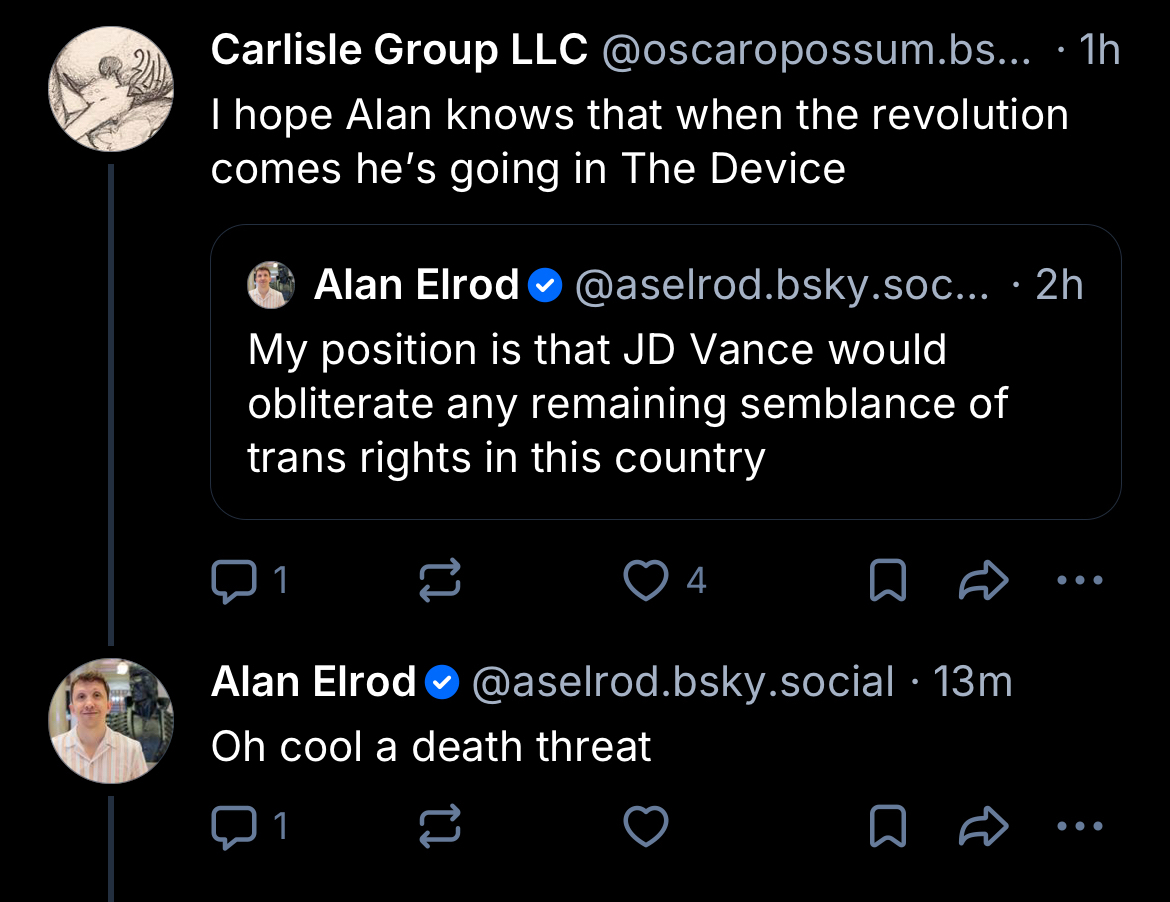Like Alan Elrod's "Oh cool" reply
The height and width of the screenshot is (902, 1170).
click(x=646, y=827)
